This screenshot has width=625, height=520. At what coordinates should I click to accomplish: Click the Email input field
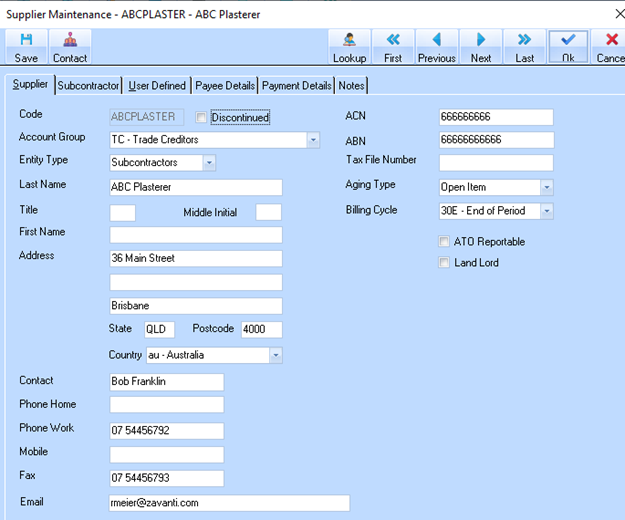coord(229,503)
